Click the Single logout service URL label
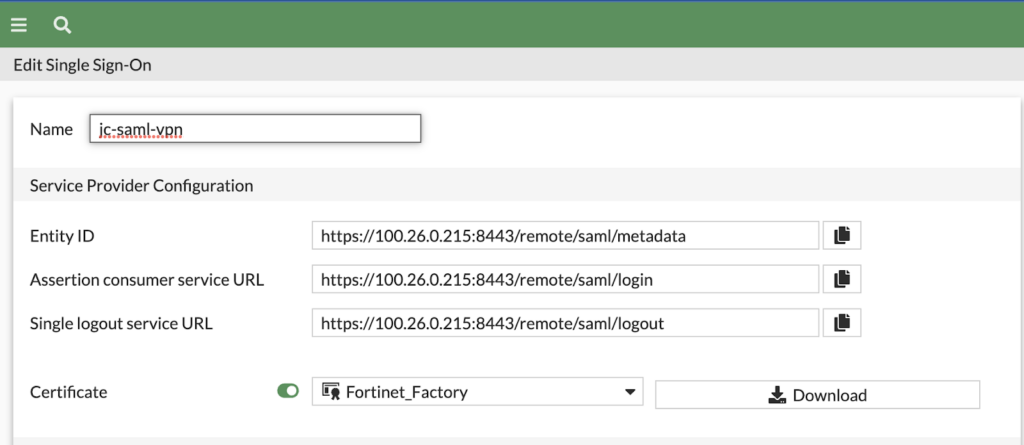The image size is (1024, 445). (121, 323)
